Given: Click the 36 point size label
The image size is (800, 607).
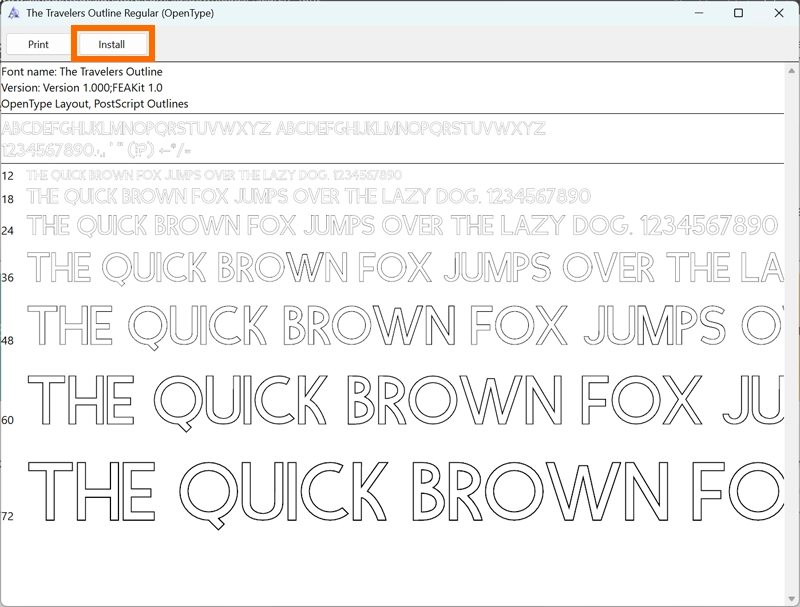Looking at the screenshot, I should point(8,278).
